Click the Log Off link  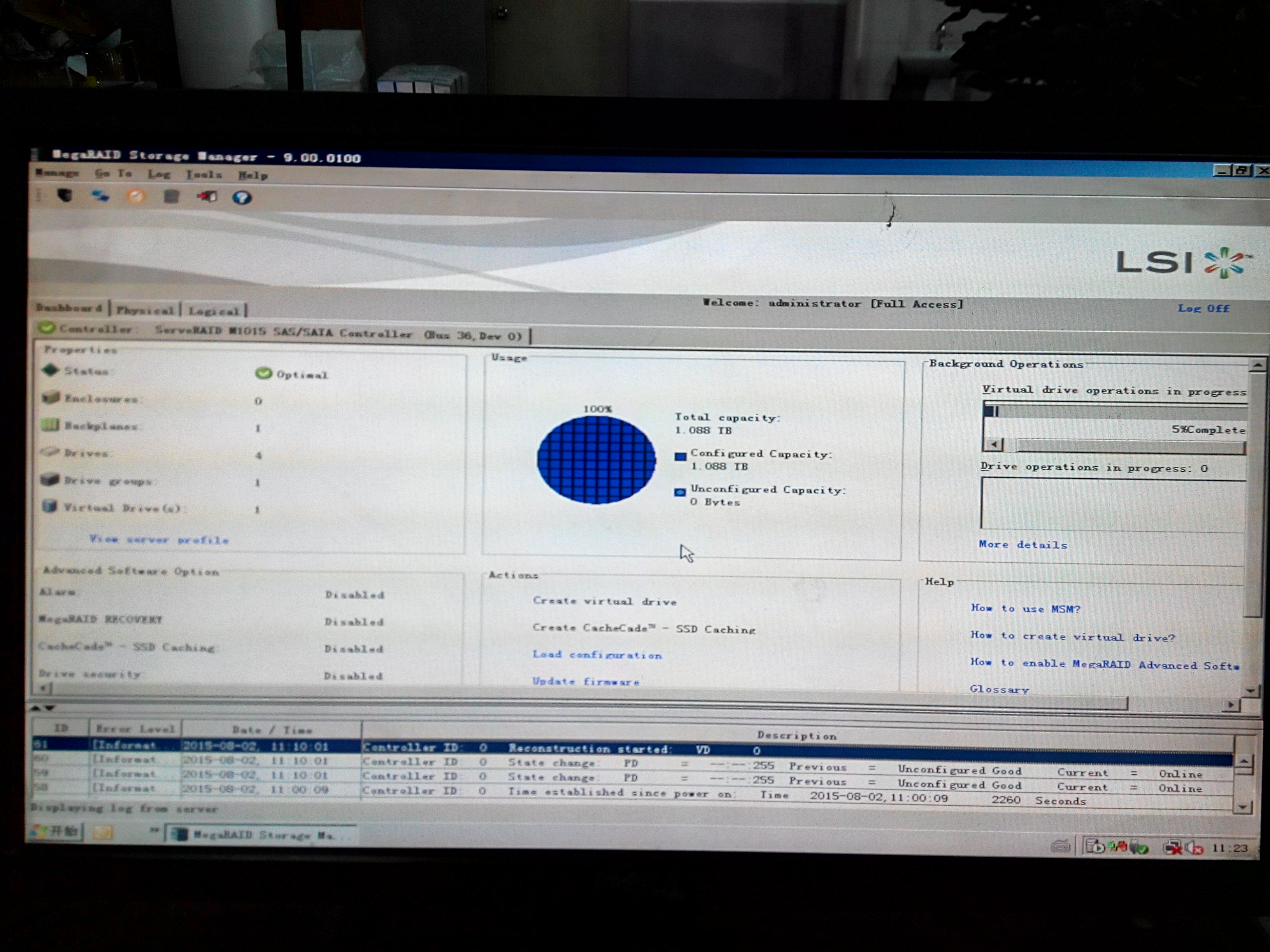1203,309
